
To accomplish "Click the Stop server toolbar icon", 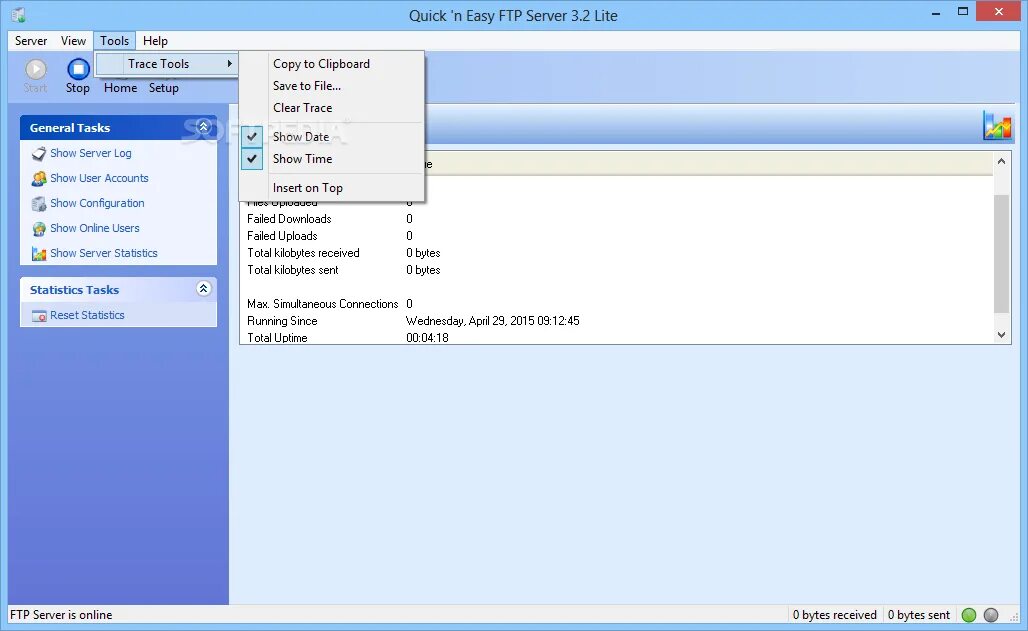I will point(78,69).
